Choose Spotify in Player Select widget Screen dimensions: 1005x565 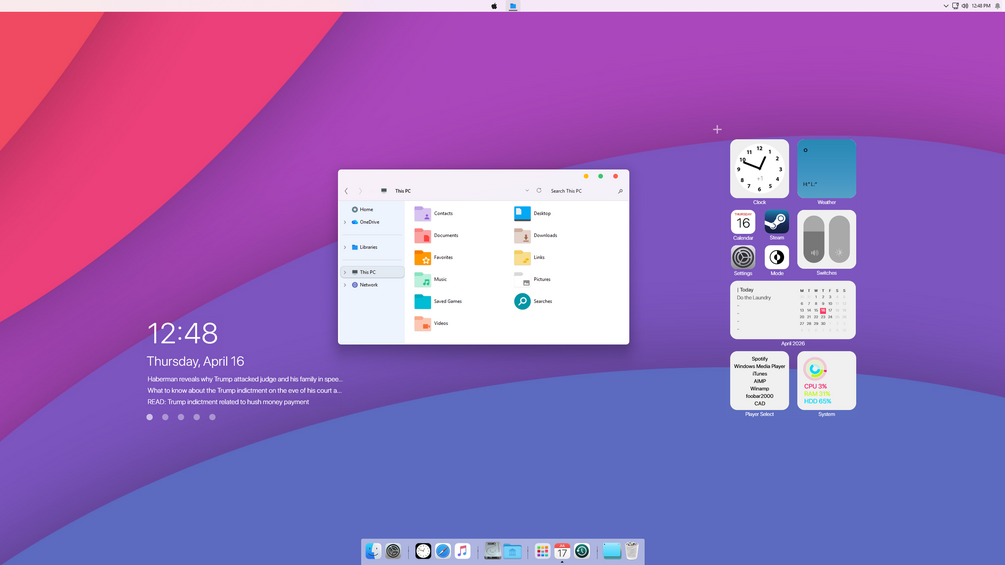click(x=760, y=359)
